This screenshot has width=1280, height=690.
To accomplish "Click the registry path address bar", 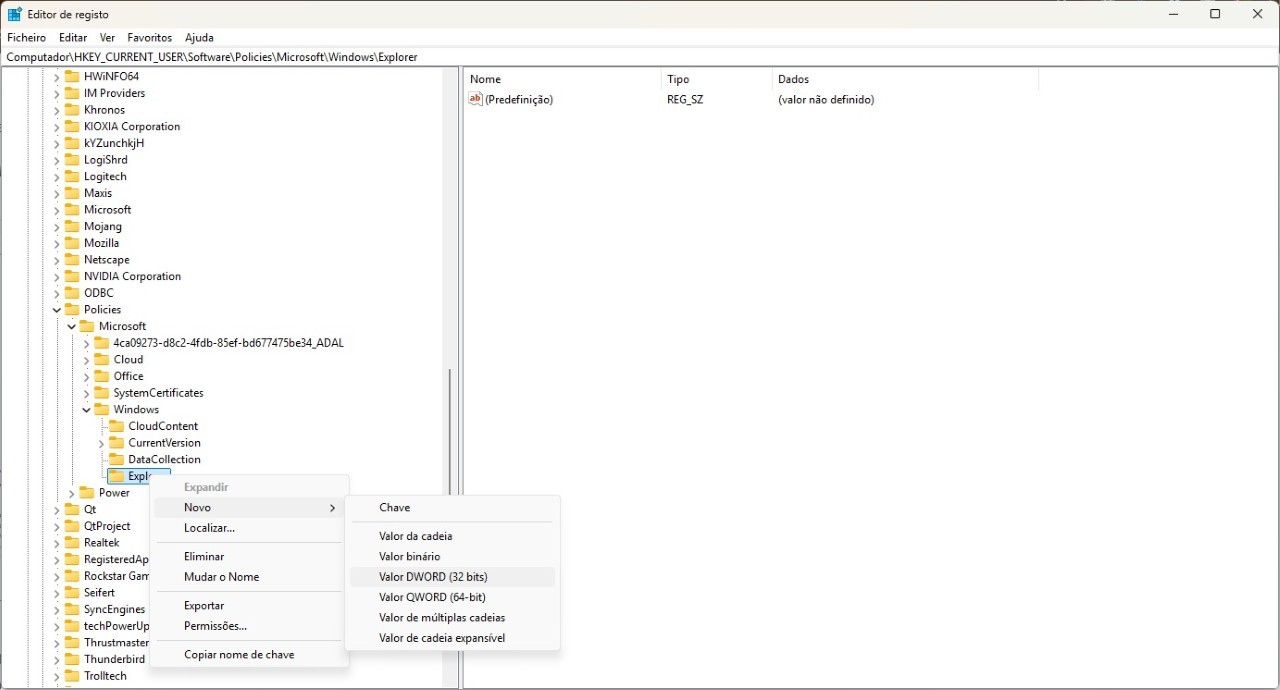I will (640, 57).
